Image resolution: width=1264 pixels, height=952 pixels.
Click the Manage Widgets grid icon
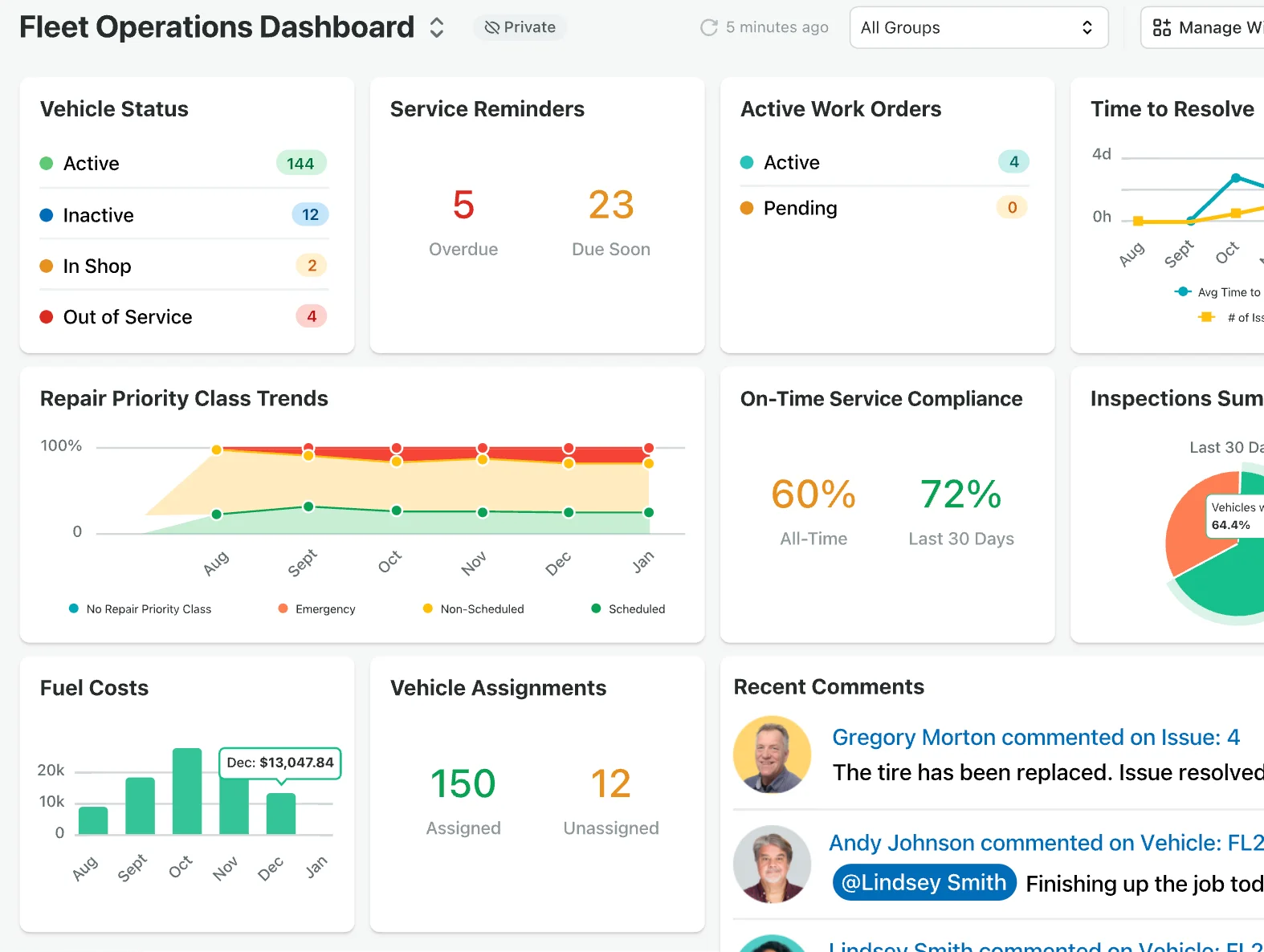(x=1162, y=27)
